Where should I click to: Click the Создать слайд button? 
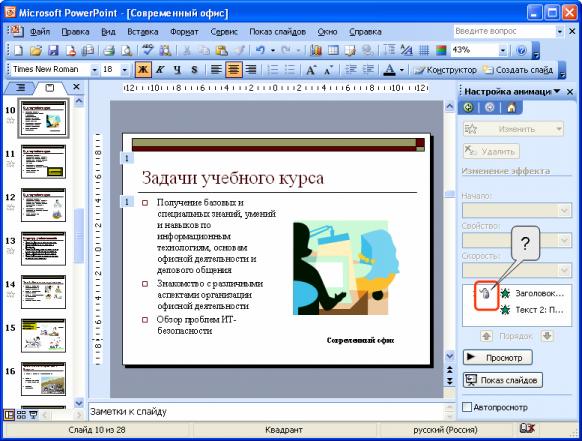tap(518, 70)
